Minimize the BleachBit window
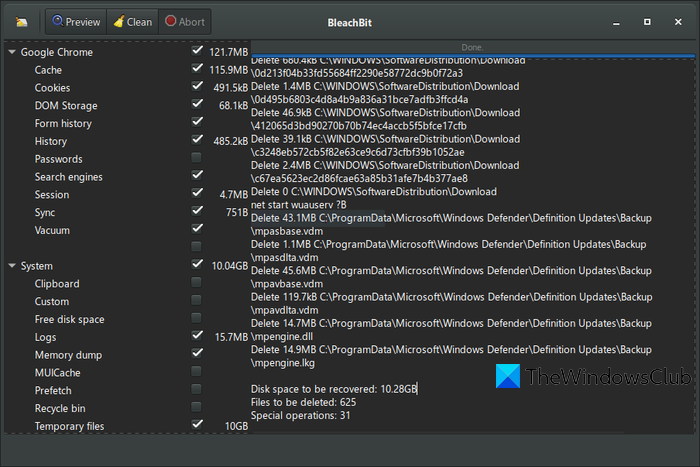Viewport: 700px width, 467px height. 618,21
